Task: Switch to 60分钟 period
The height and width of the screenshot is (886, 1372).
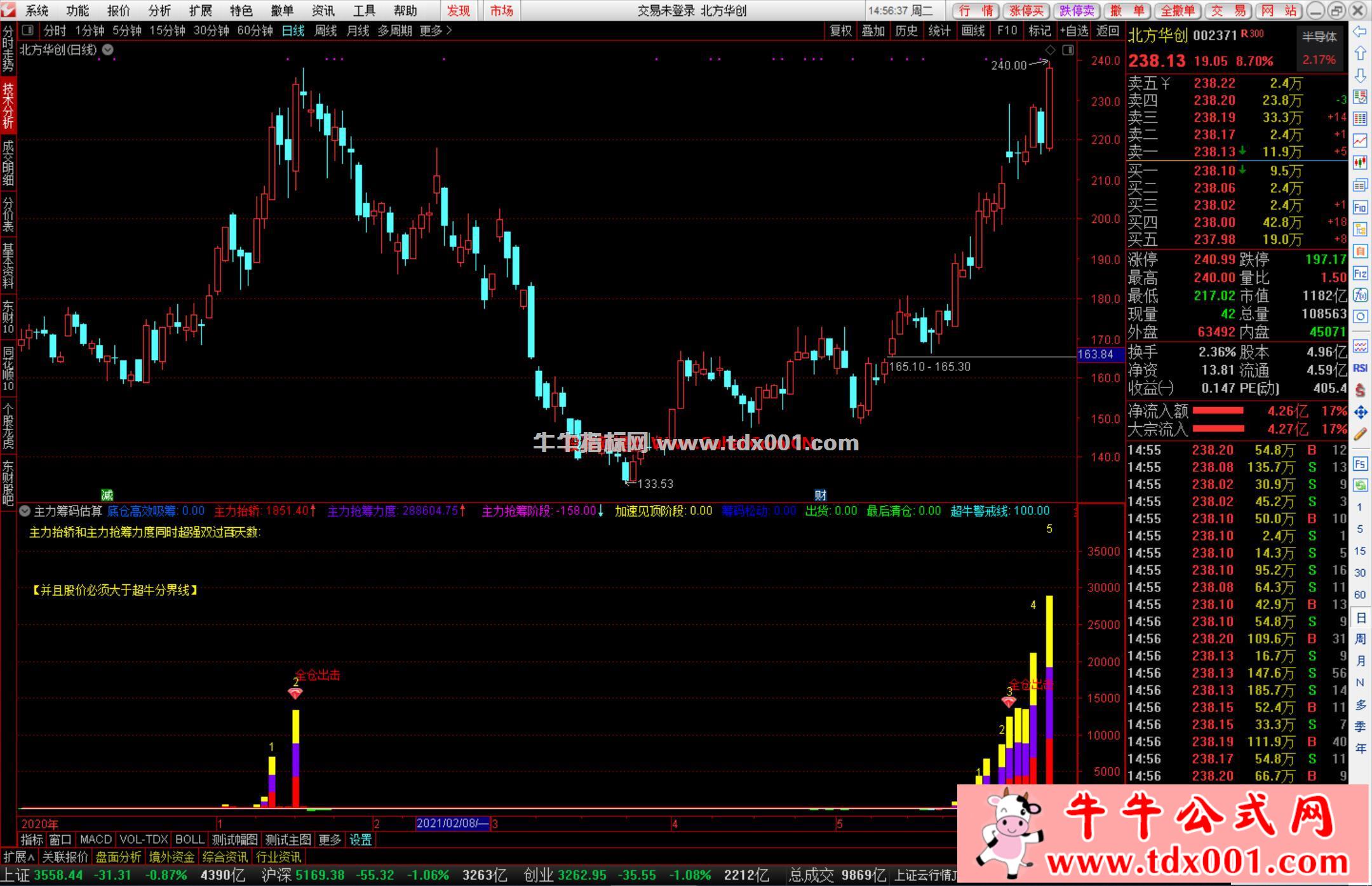Action: pyautogui.click(x=255, y=30)
